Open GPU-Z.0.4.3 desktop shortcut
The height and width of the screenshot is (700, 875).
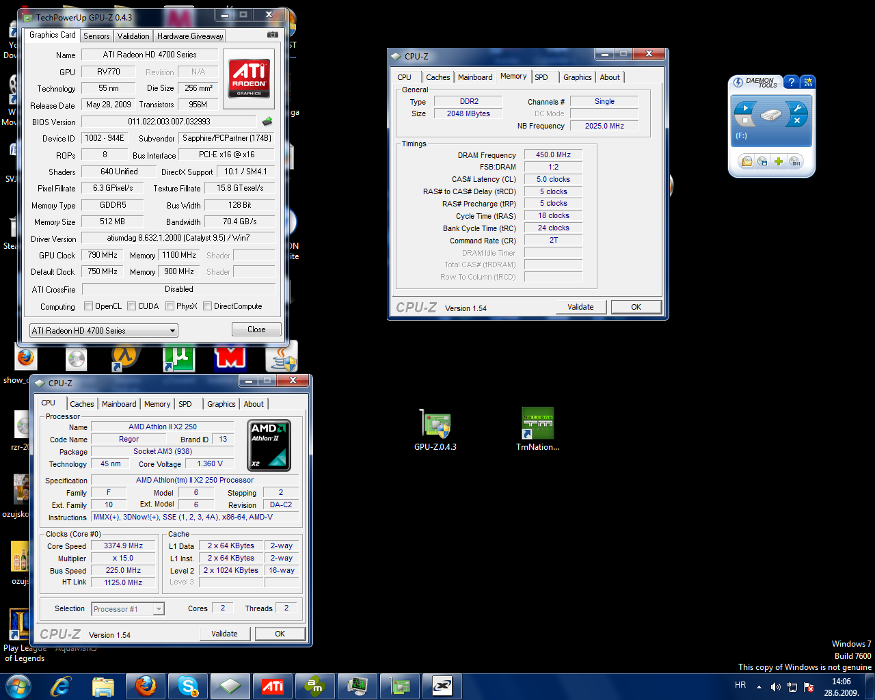pos(435,430)
